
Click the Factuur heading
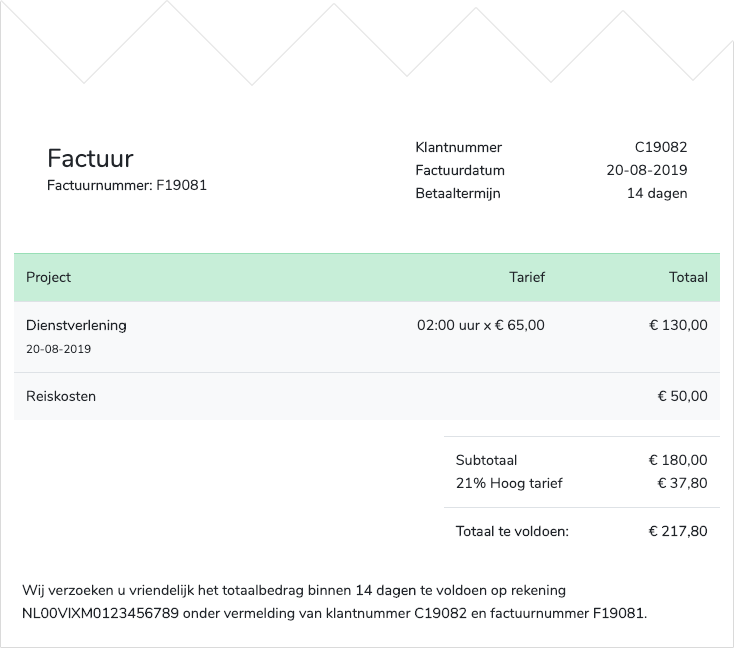(90, 159)
